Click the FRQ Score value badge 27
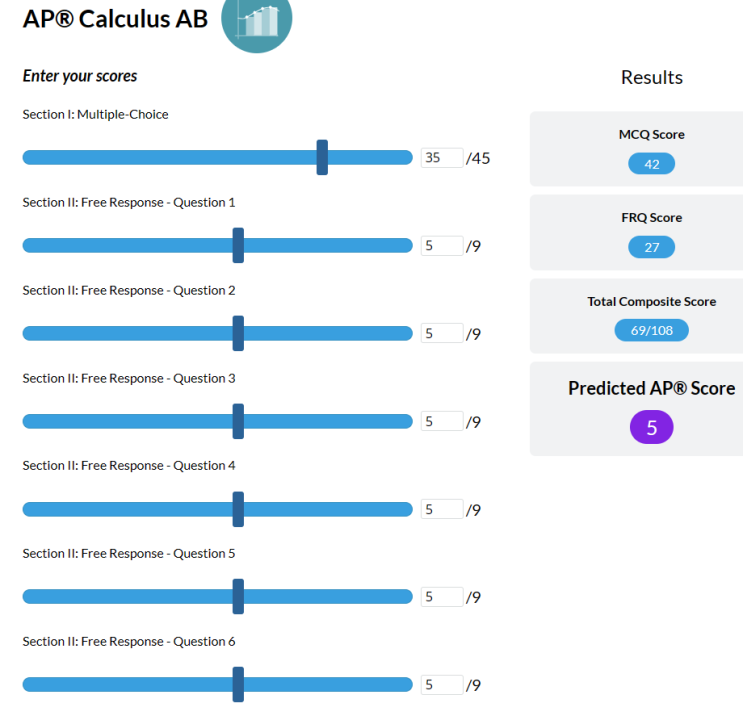Screen dimensions: 743x720 pyautogui.click(x=651, y=247)
